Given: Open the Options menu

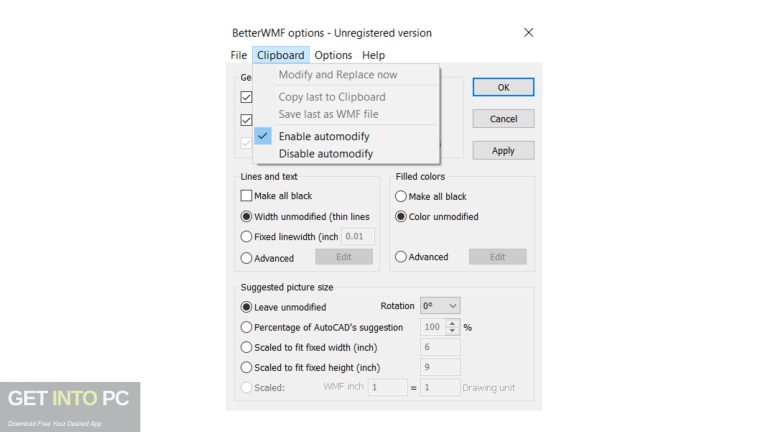Looking at the screenshot, I should pos(333,55).
